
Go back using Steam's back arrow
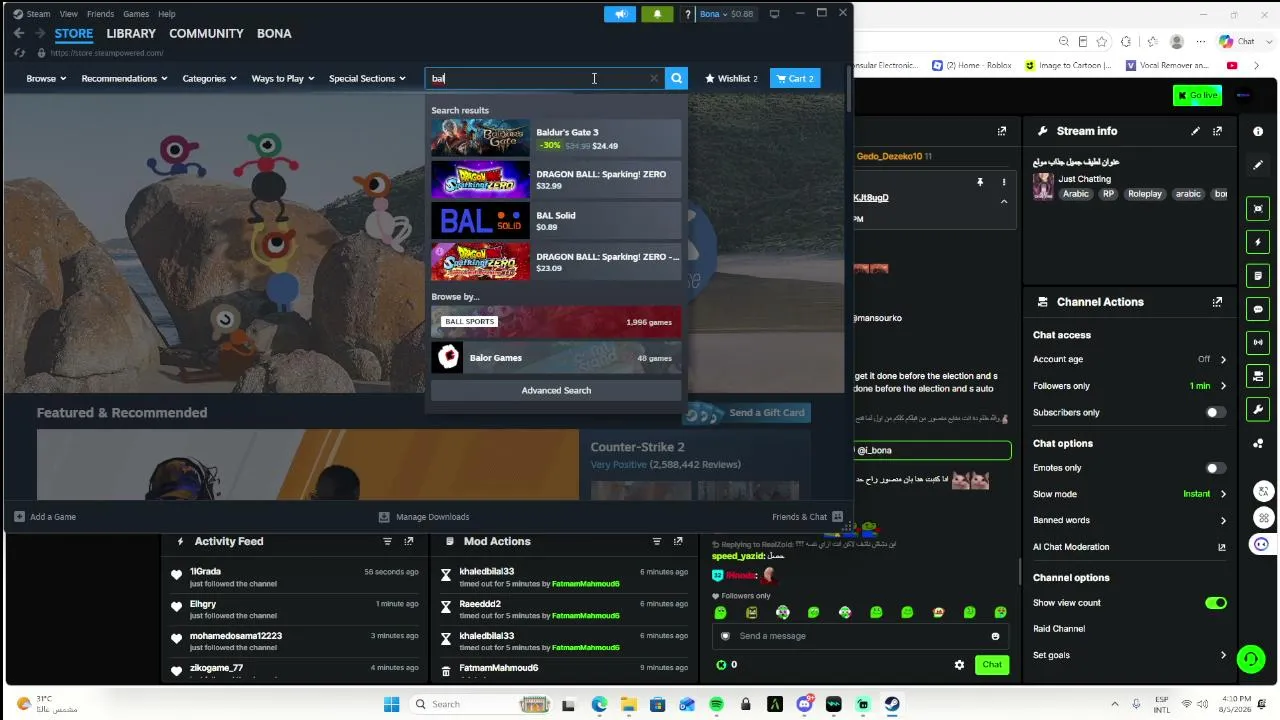[19, 33]
